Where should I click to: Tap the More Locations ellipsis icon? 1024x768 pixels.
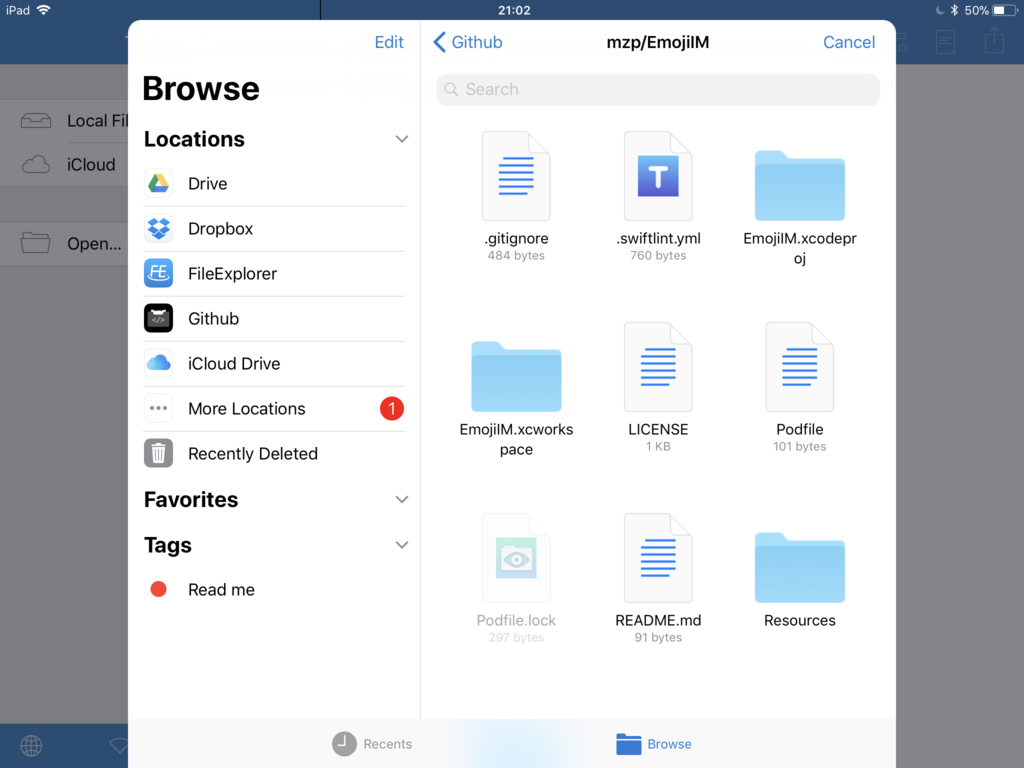pyautogui.click(x=158, y=408)
